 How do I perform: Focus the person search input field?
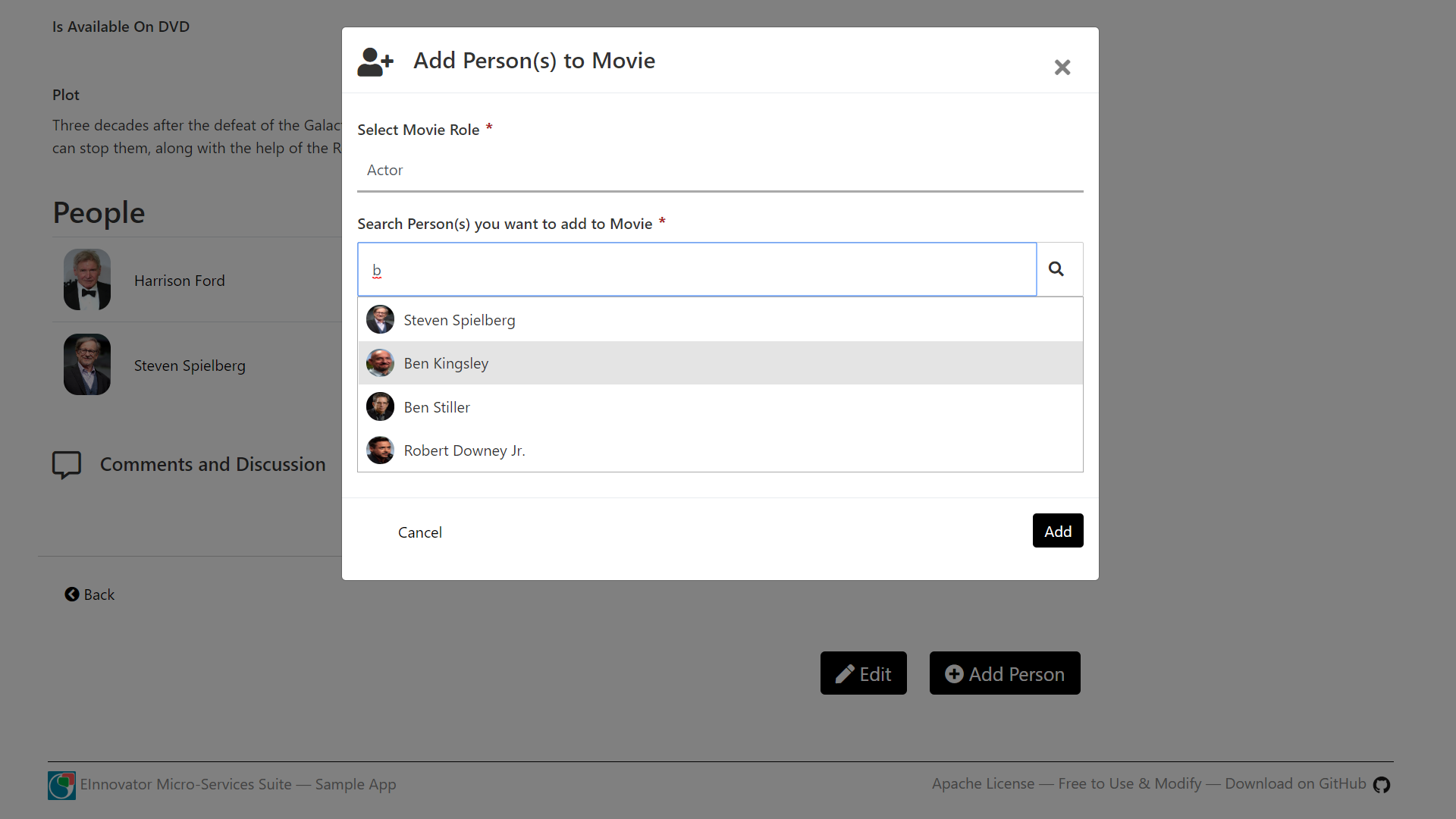pos(697,269)
